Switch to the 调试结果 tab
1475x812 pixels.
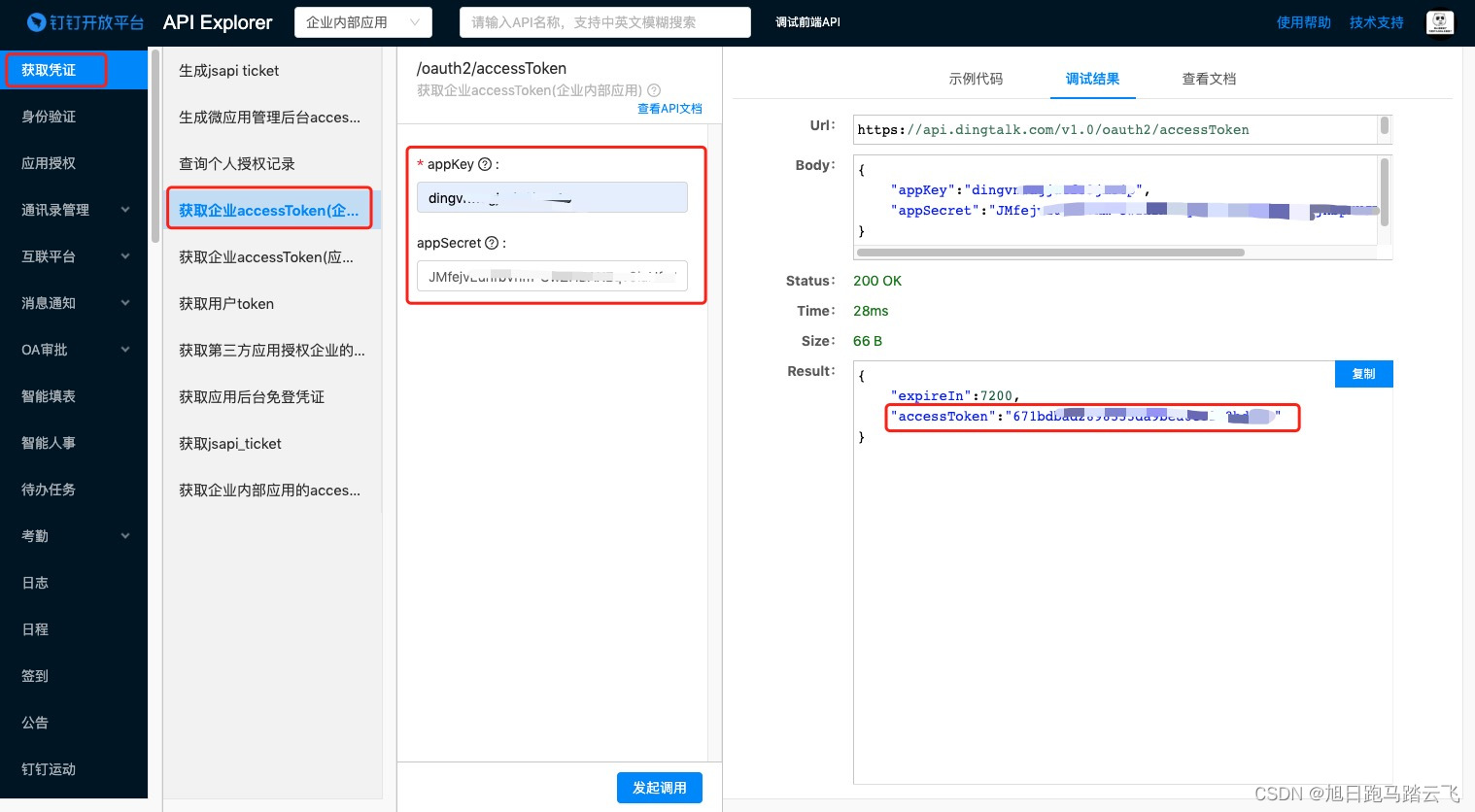1092,79
